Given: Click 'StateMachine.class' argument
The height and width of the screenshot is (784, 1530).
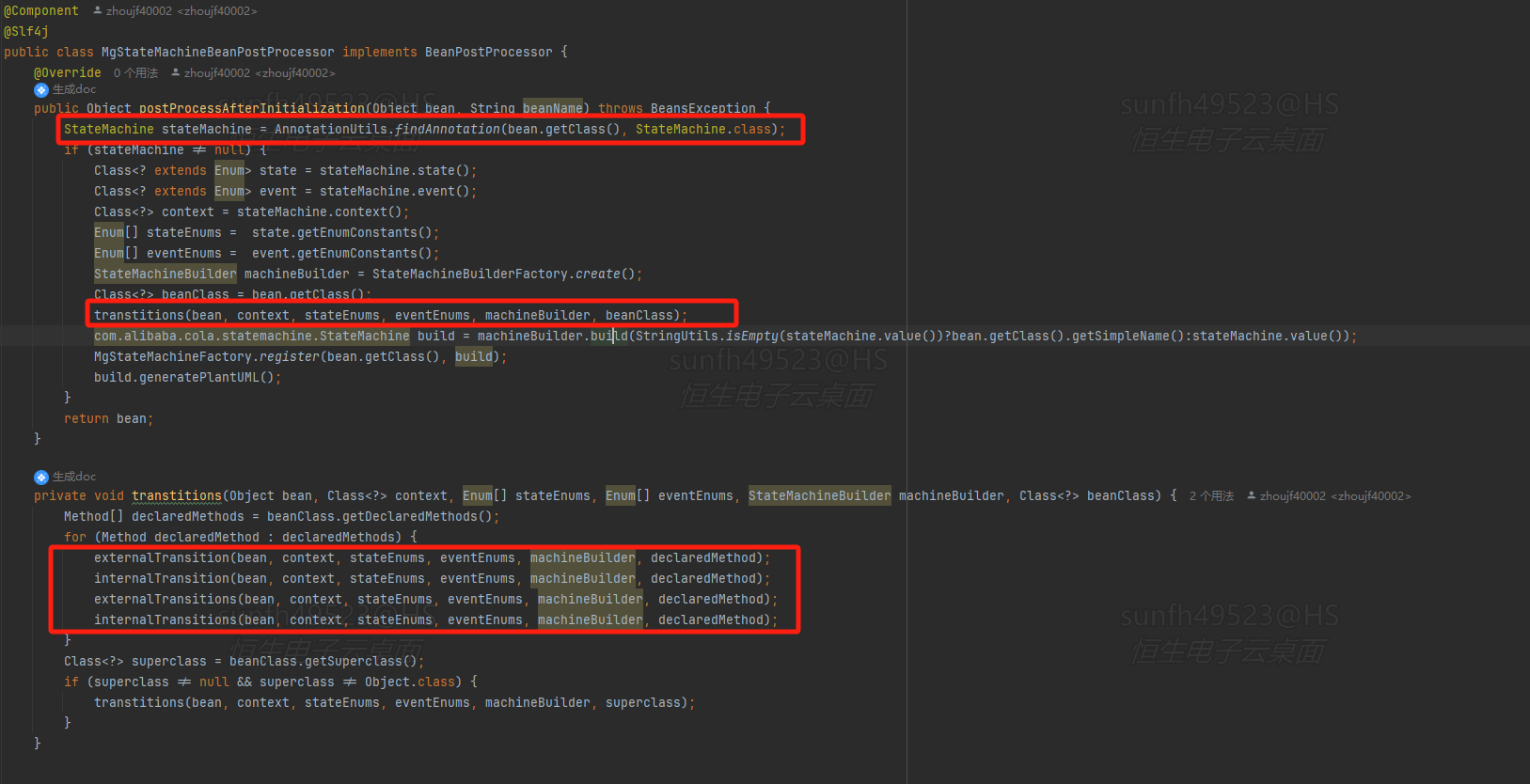Looking at the screenshot, I should pos(703,130).
